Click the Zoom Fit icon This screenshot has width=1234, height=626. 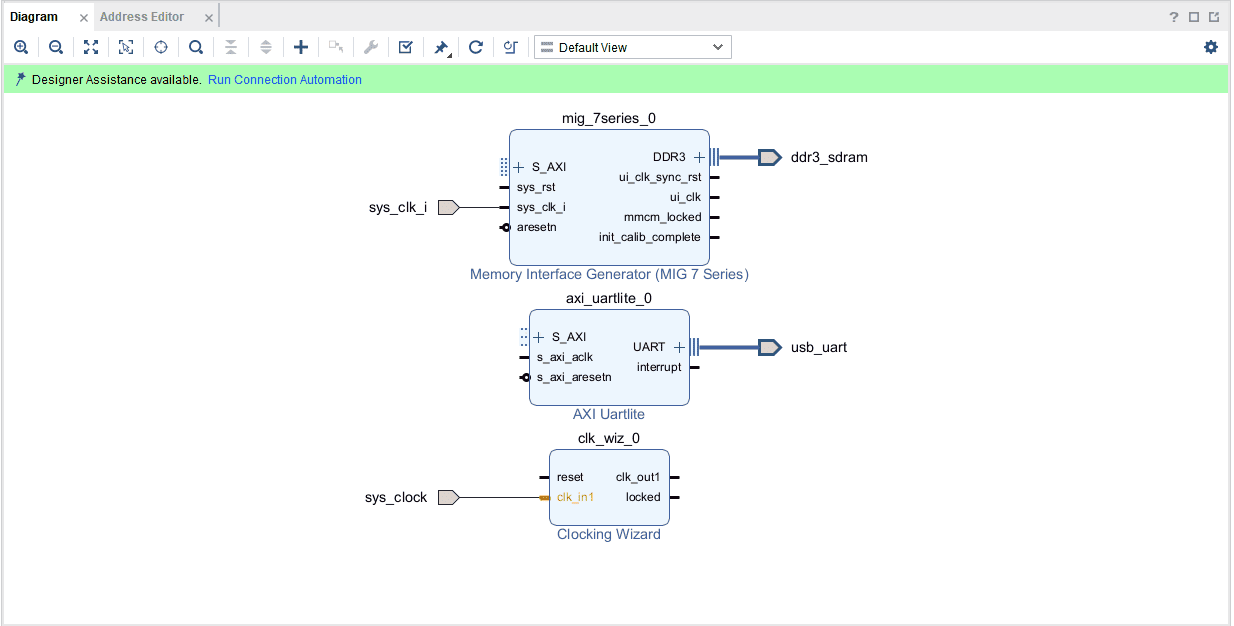[91, 47]
